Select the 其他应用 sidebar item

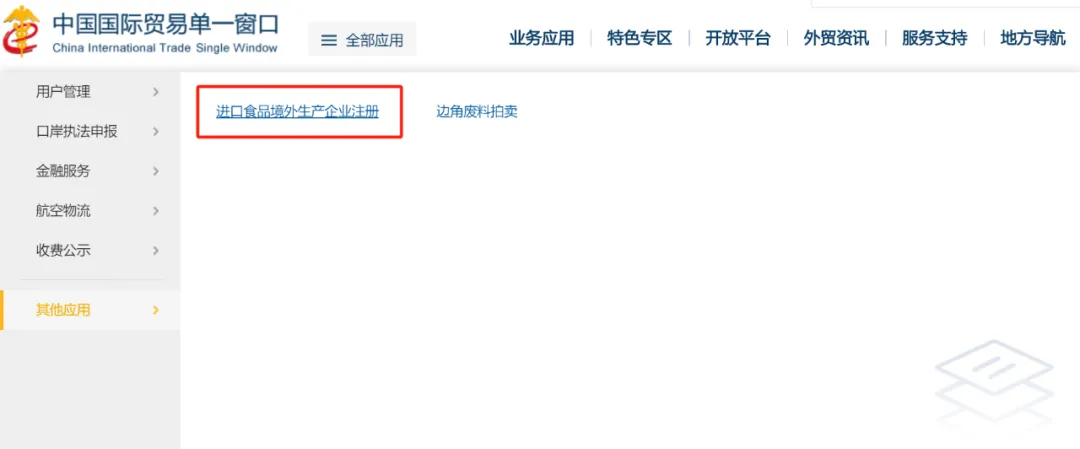[x=90, y=310]
